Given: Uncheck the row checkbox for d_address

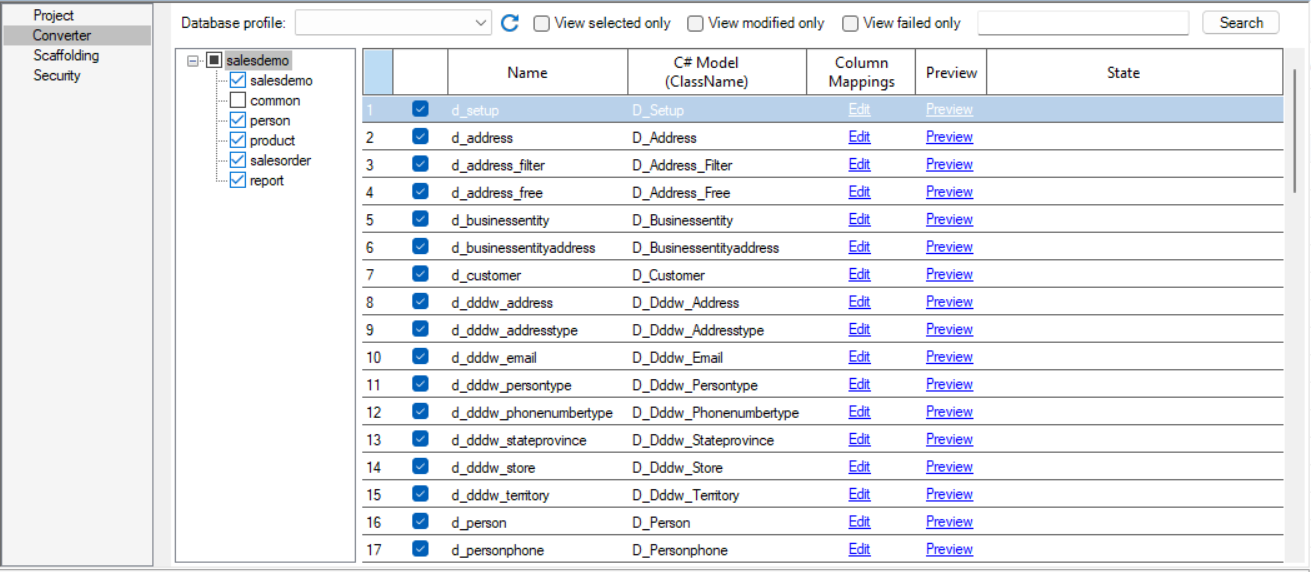Looking at the screenshot, I should point(420,137).
